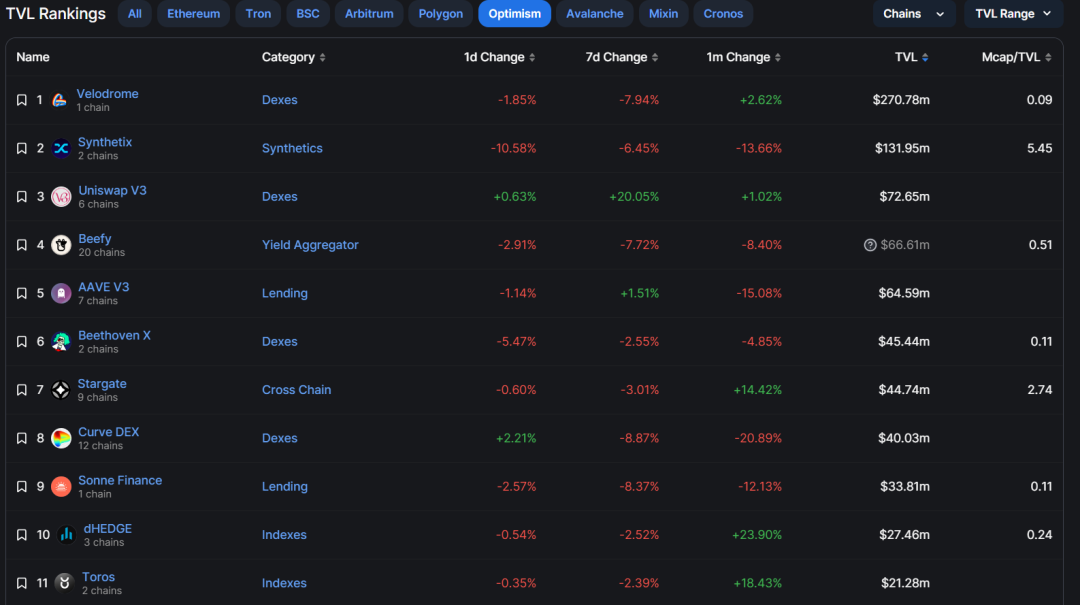
Task: Open the Synthetix protocol link
Action: coord(105,142)
